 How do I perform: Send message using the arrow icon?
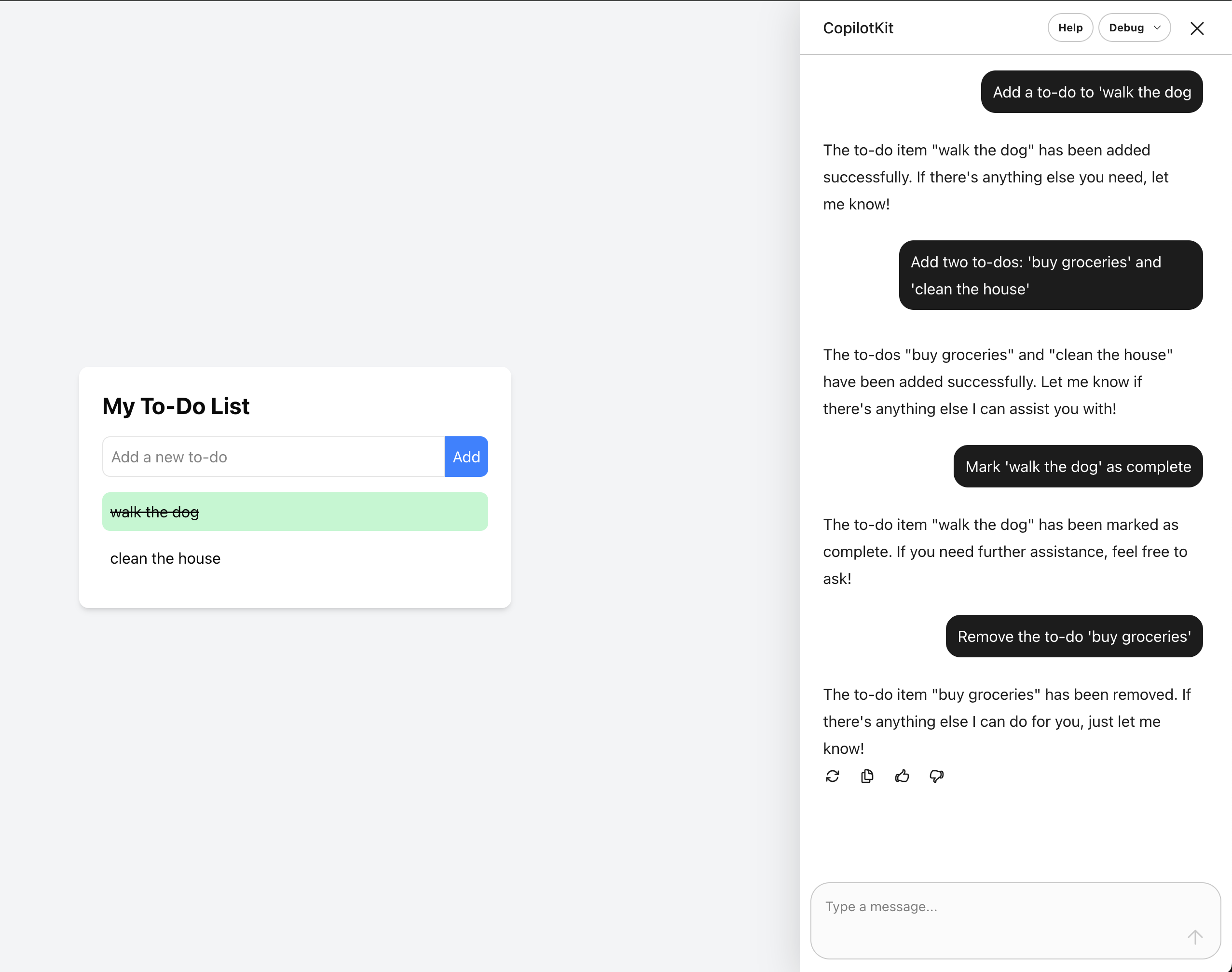pyautogui.click(x=1195, y=937)
